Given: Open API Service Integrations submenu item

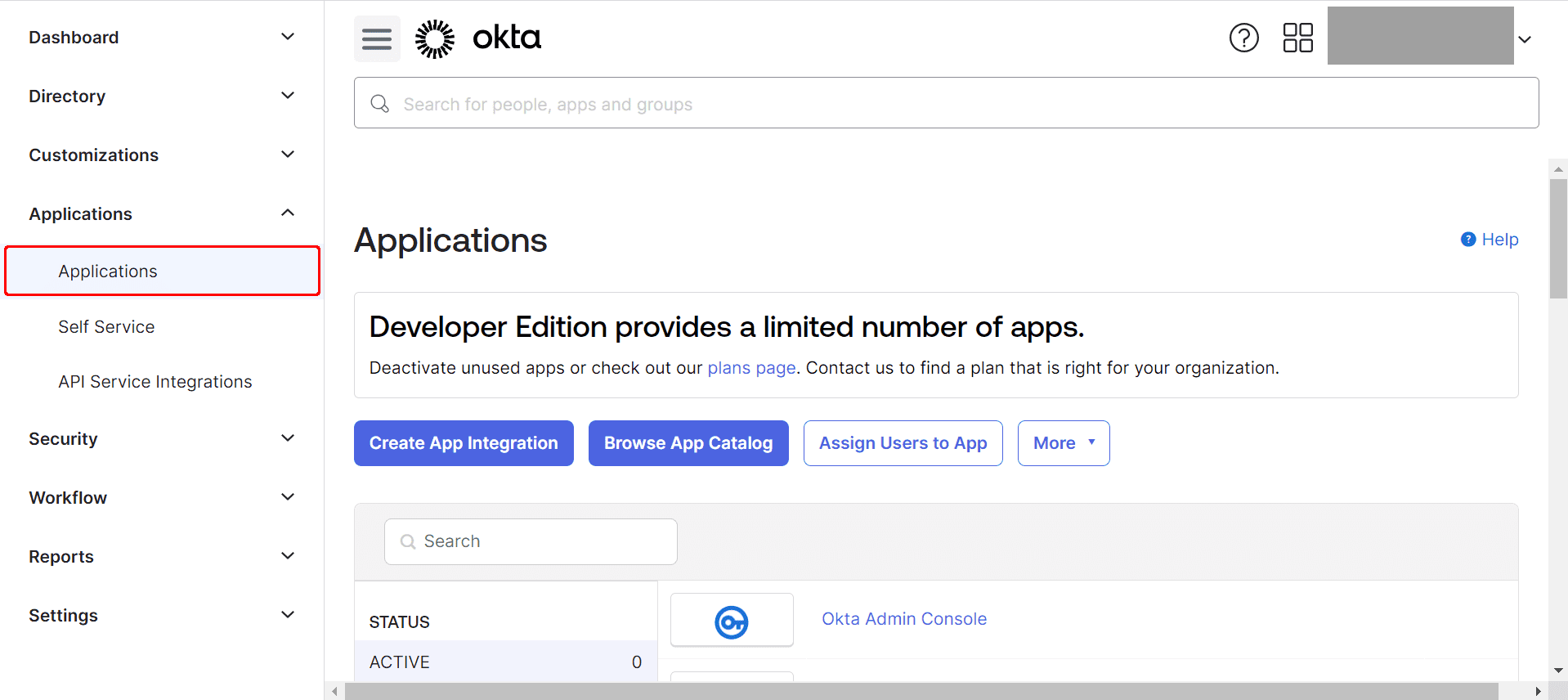Looking at the screenshot, I should click(155, 382).
